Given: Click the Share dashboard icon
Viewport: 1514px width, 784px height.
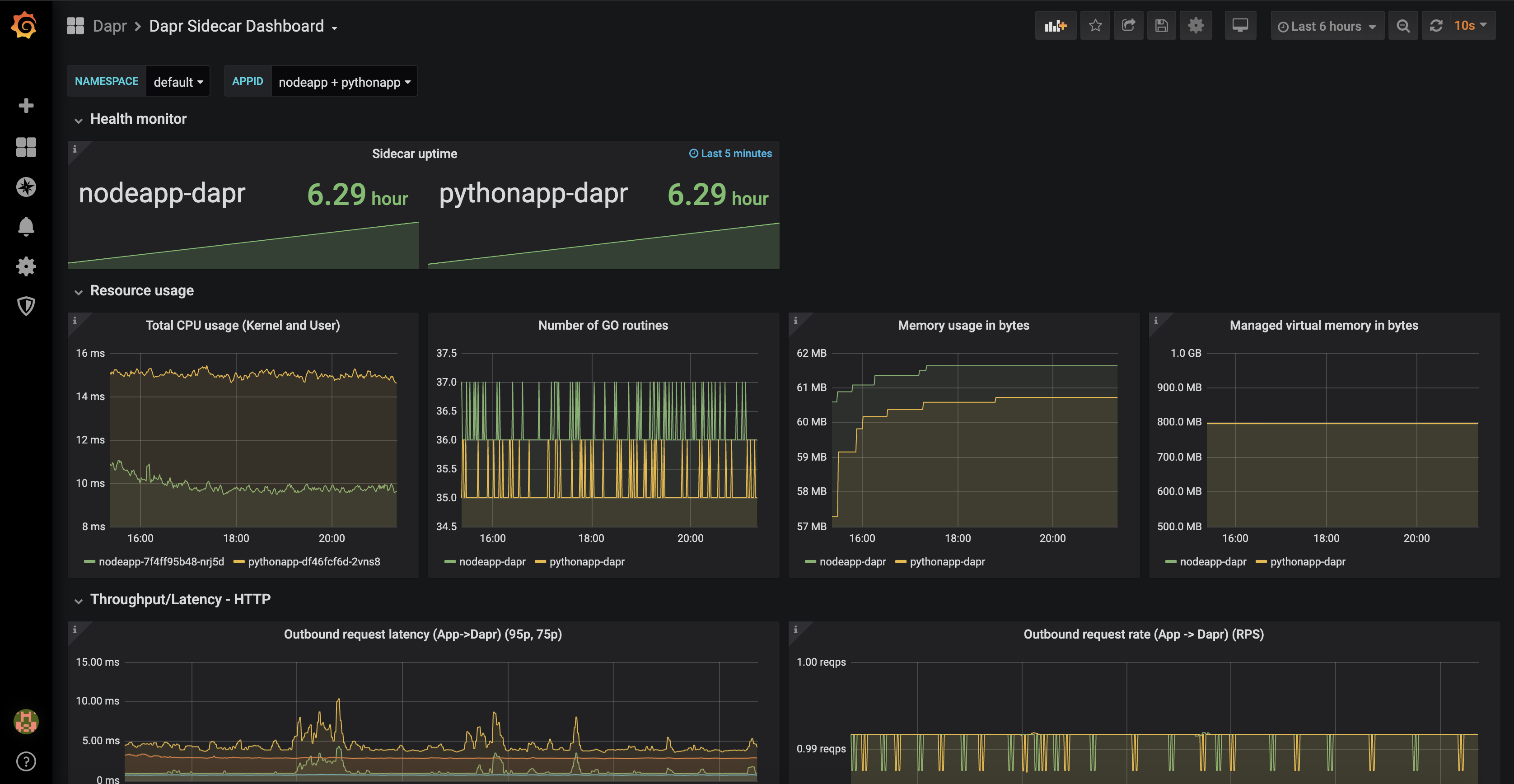Looking at the screenshot, I should point(1128,26).
